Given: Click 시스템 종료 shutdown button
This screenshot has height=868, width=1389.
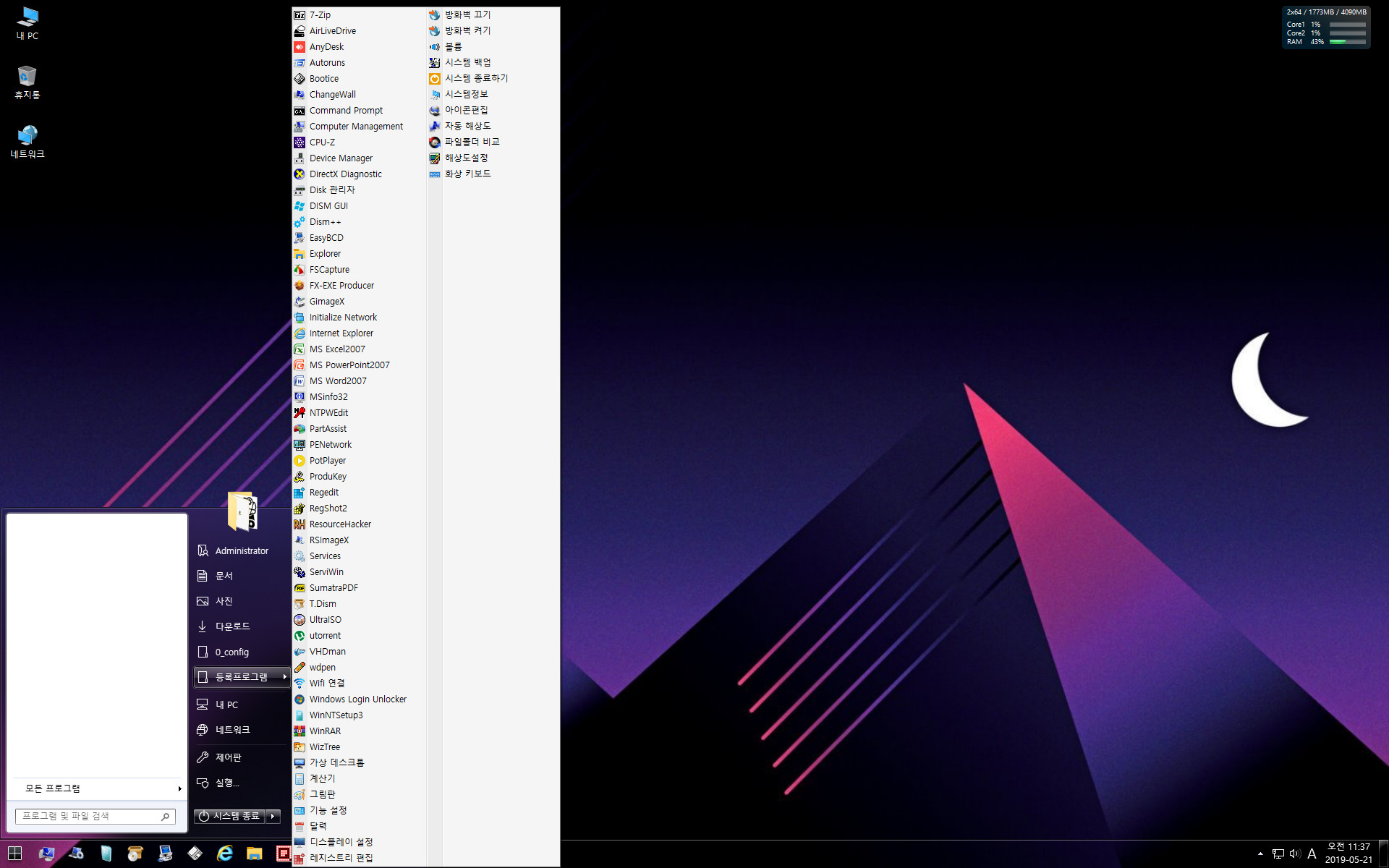Looking at the screenshot, I should pos(229,816).
